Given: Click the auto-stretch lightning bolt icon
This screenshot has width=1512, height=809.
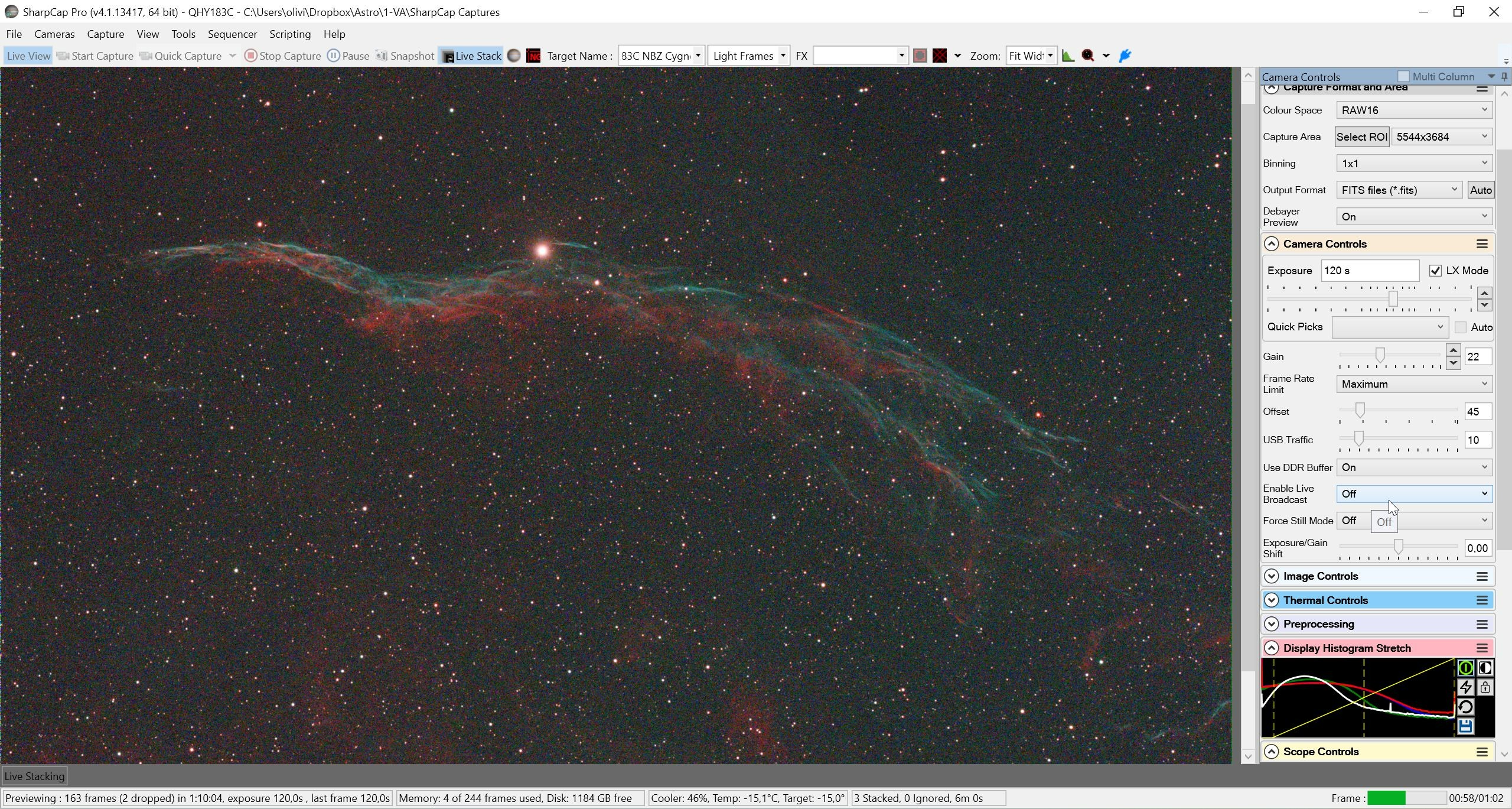Looking at the screenshot, I should click(1465, 687).
